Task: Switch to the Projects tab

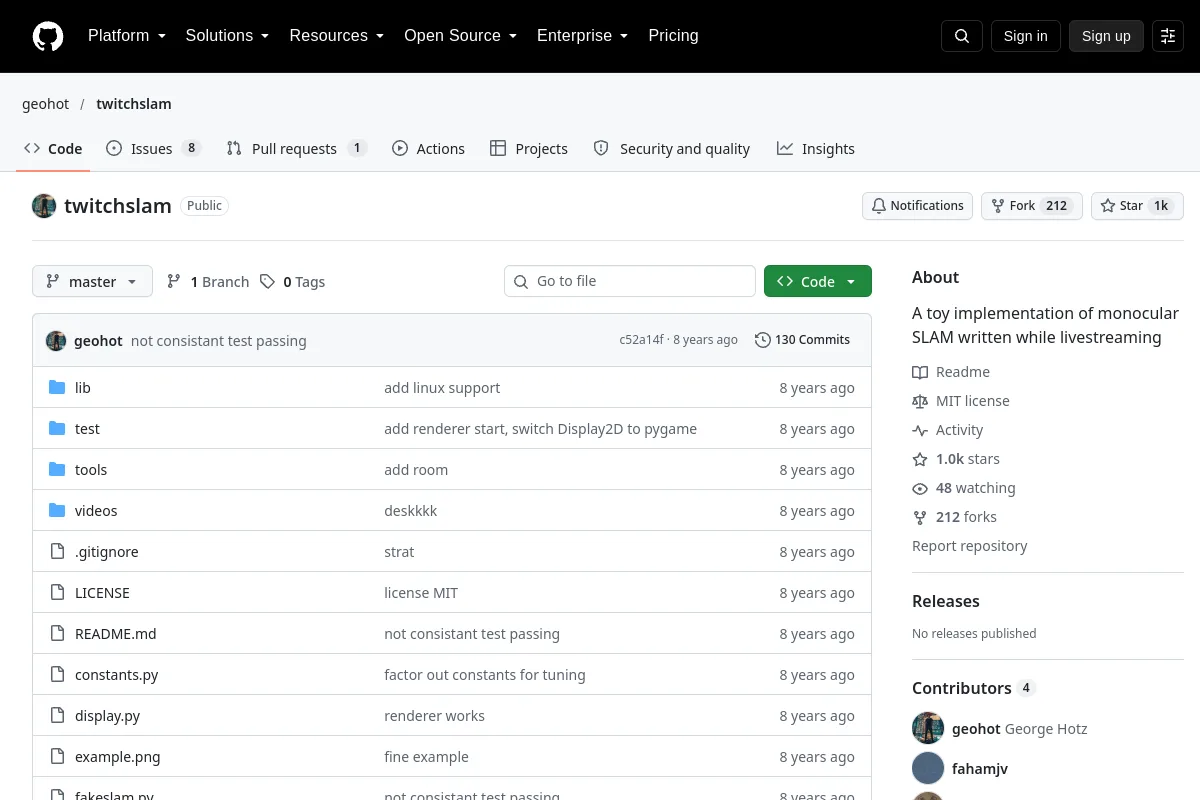Action: click(529, 149)
